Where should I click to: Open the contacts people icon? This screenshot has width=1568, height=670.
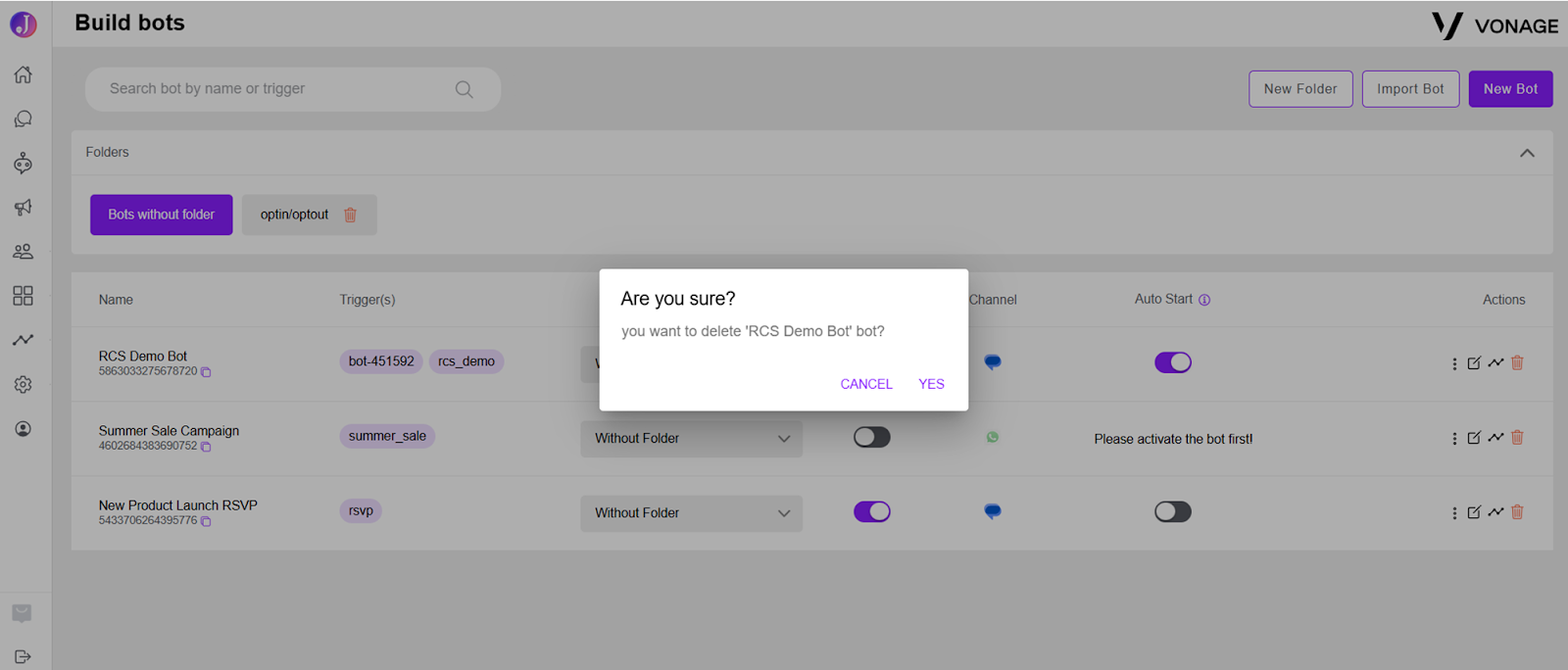[x=23, y=252]
